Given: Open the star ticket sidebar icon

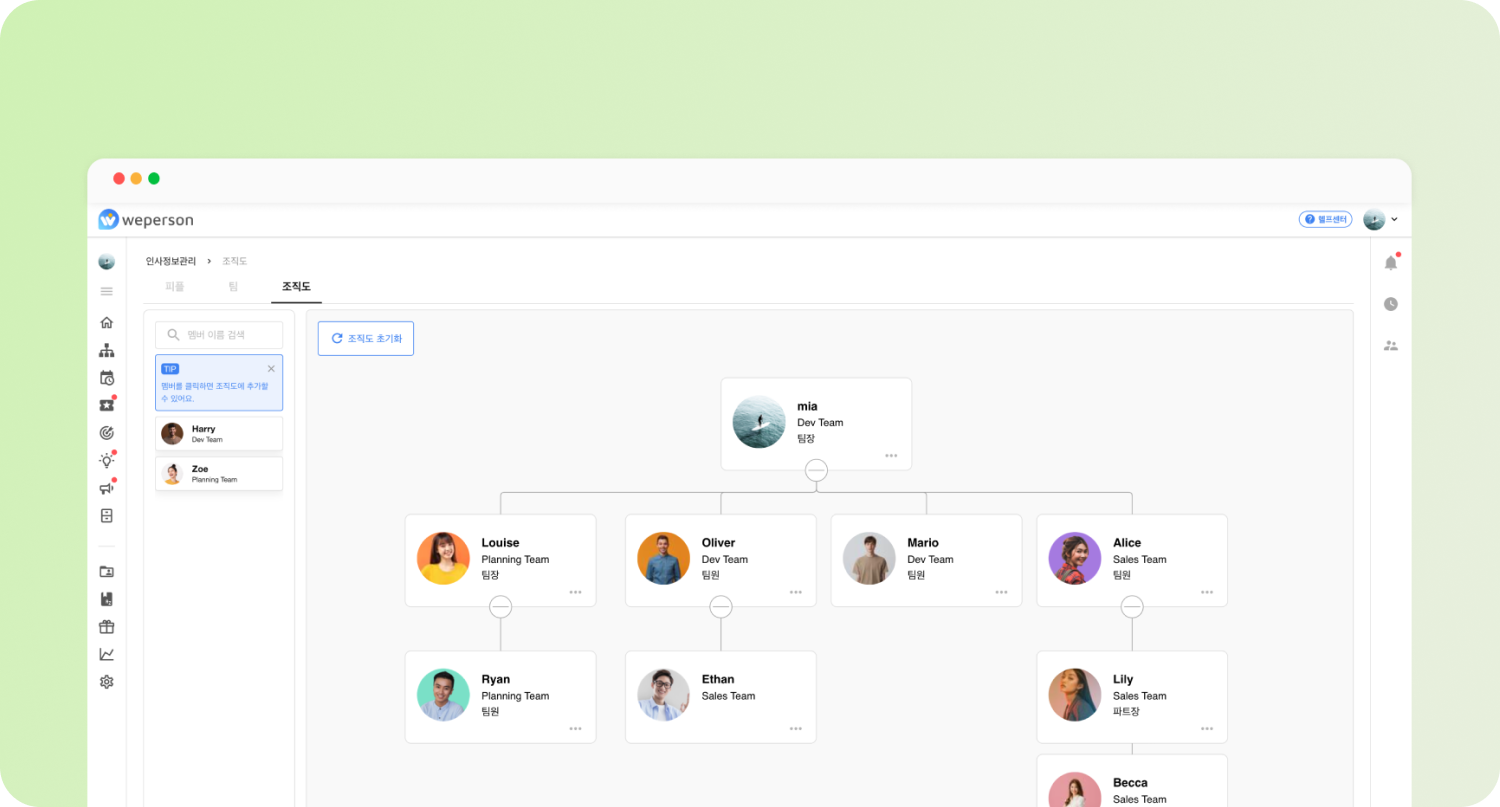Looking at the screenshot, I should [107, 405].
